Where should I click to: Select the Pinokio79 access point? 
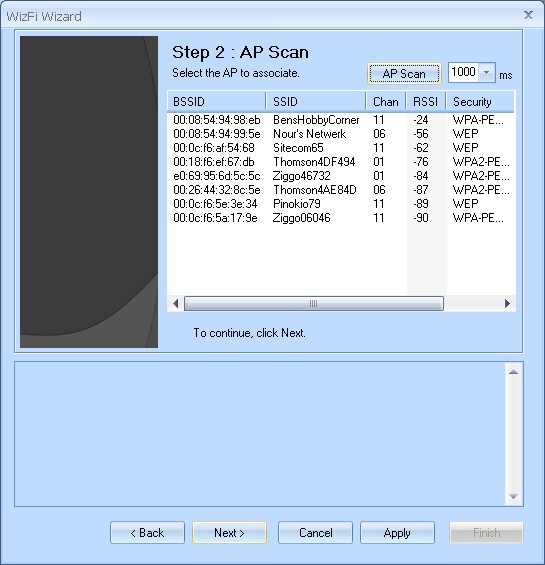coord(341,204)
